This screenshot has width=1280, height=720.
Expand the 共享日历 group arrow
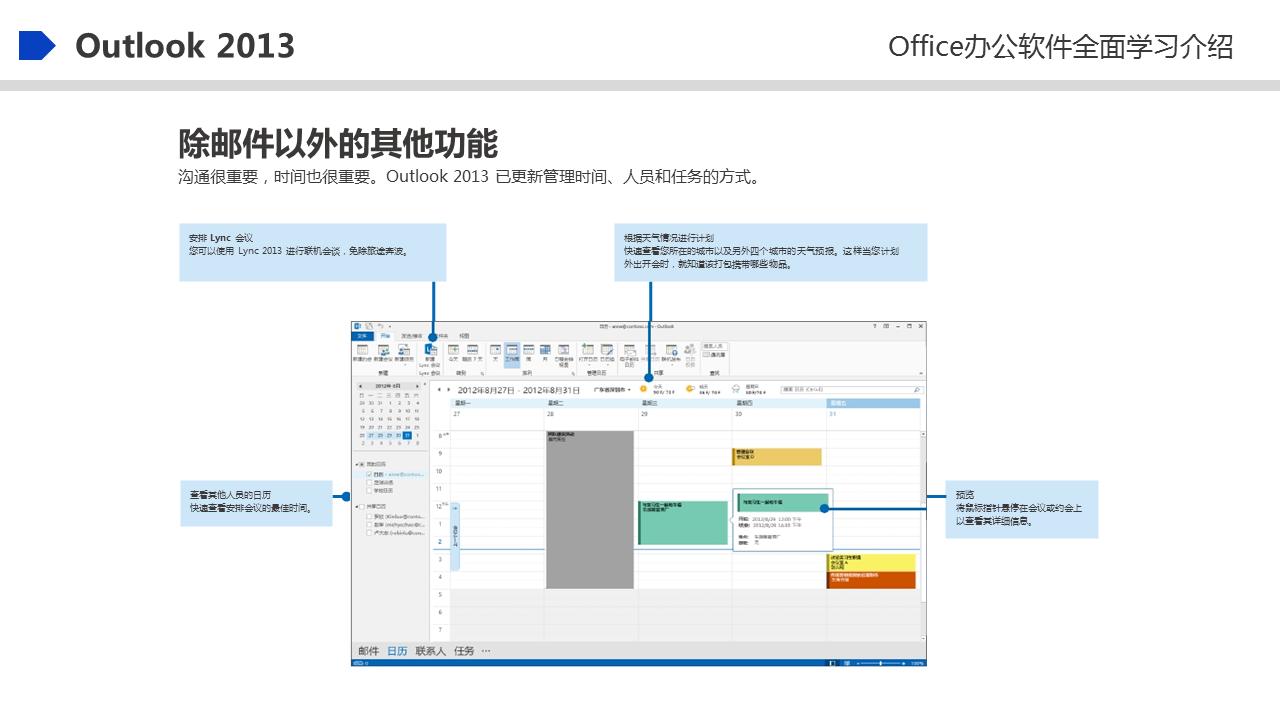[358, 507]
